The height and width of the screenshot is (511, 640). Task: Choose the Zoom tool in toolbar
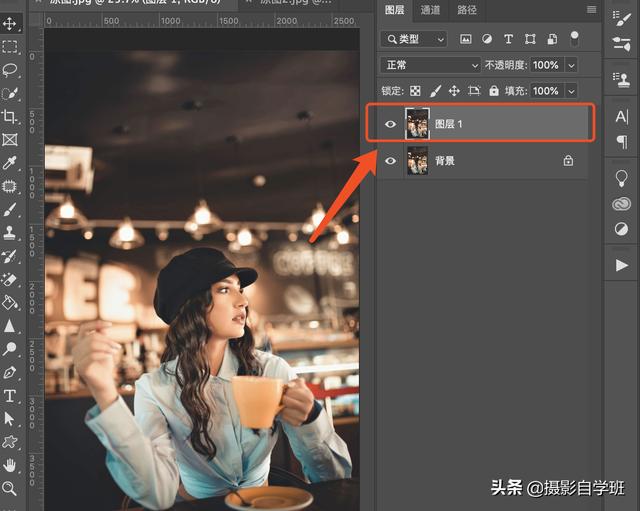click(9, 488)
